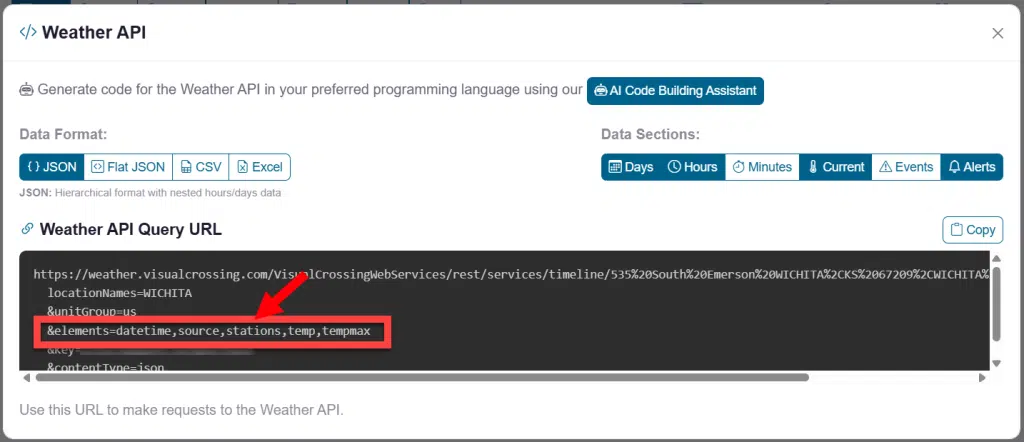Screen dimensions: 1024x442
Task: Enable the Events data section
Action: click(x=906, y=167)
